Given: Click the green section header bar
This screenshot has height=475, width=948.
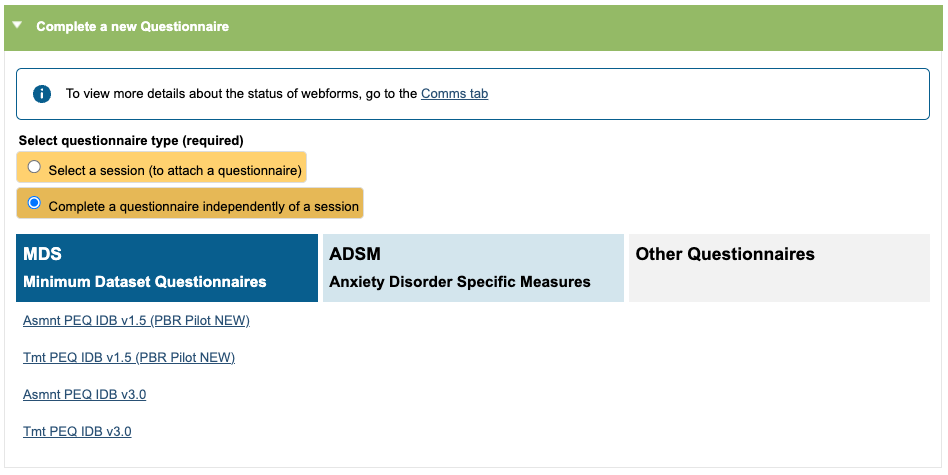Looking at the screenshot, I should 600,26.
